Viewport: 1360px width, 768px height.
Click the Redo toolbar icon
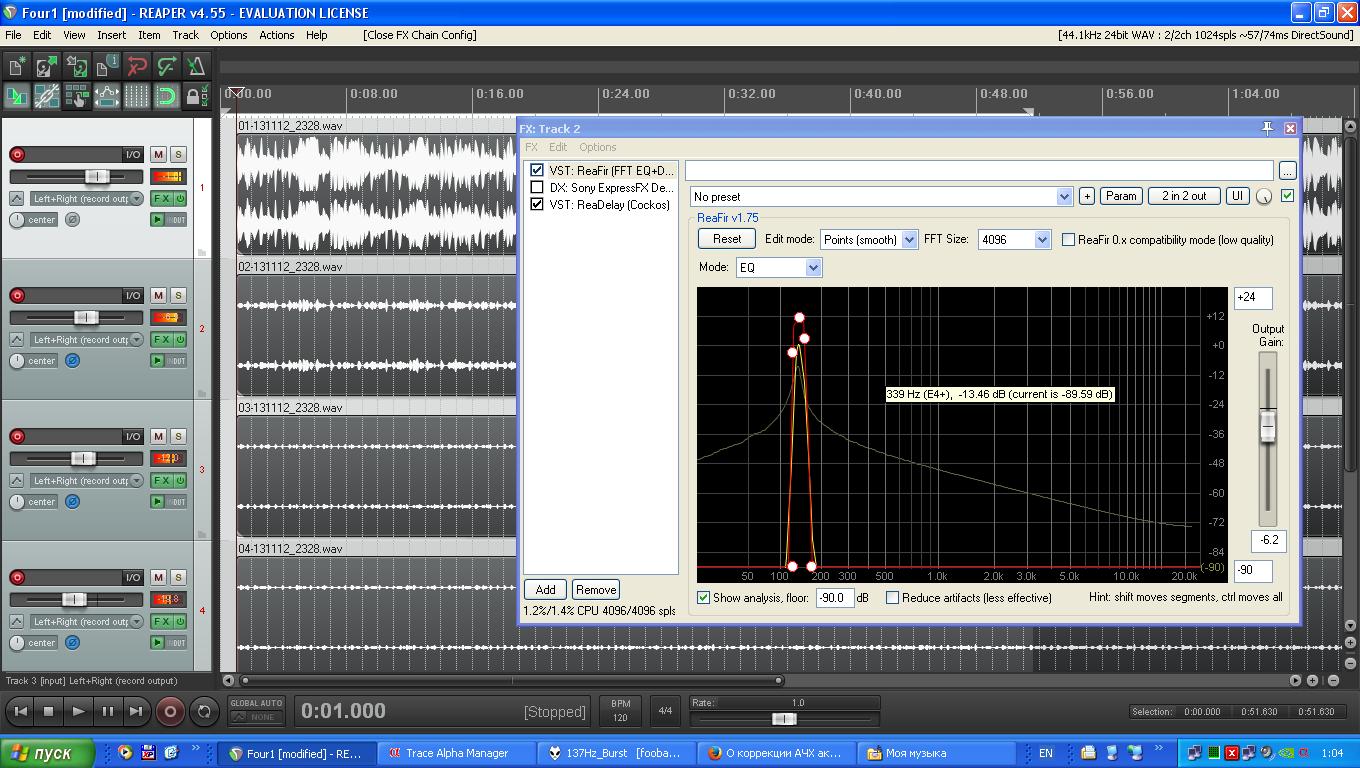(x=167, y=66)
